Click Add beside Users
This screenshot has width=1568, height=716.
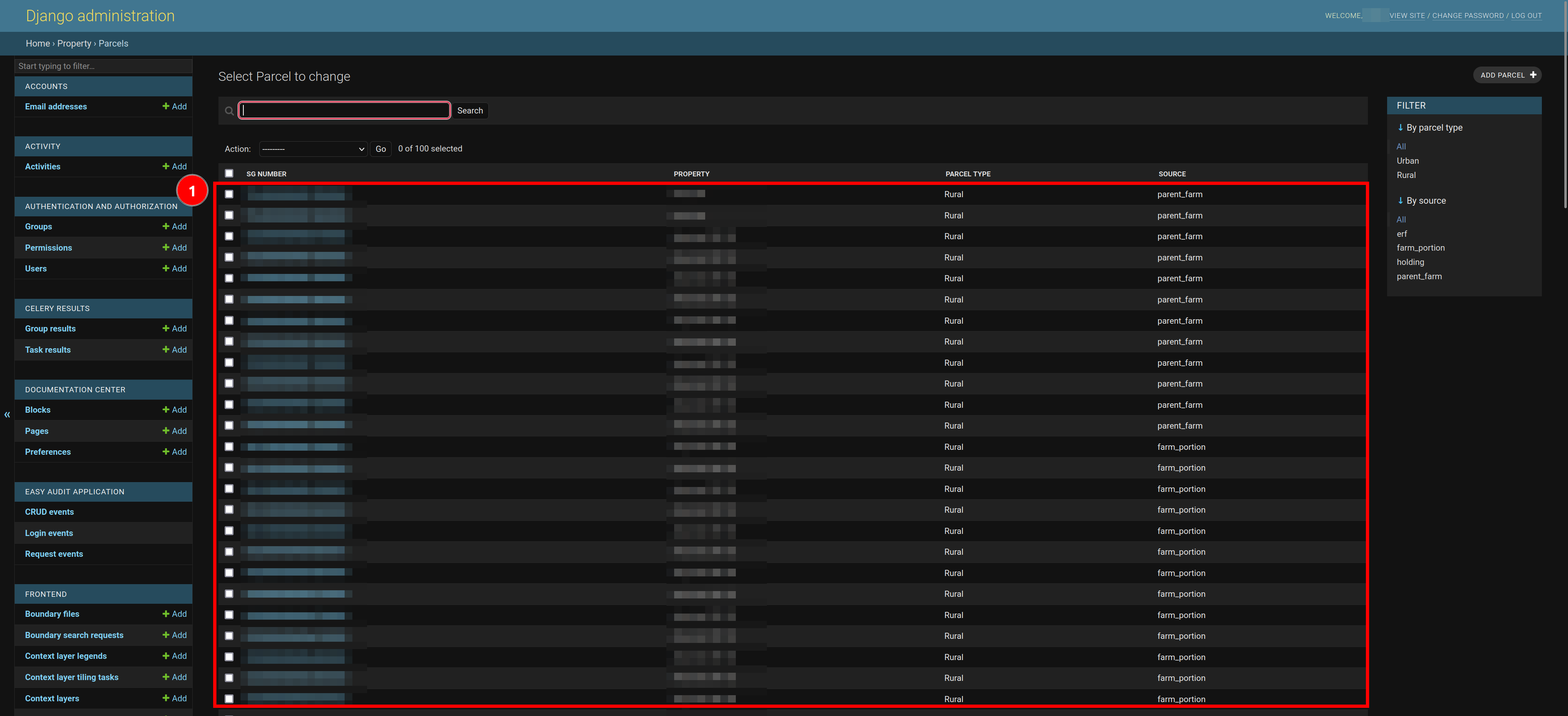(174, 268)
